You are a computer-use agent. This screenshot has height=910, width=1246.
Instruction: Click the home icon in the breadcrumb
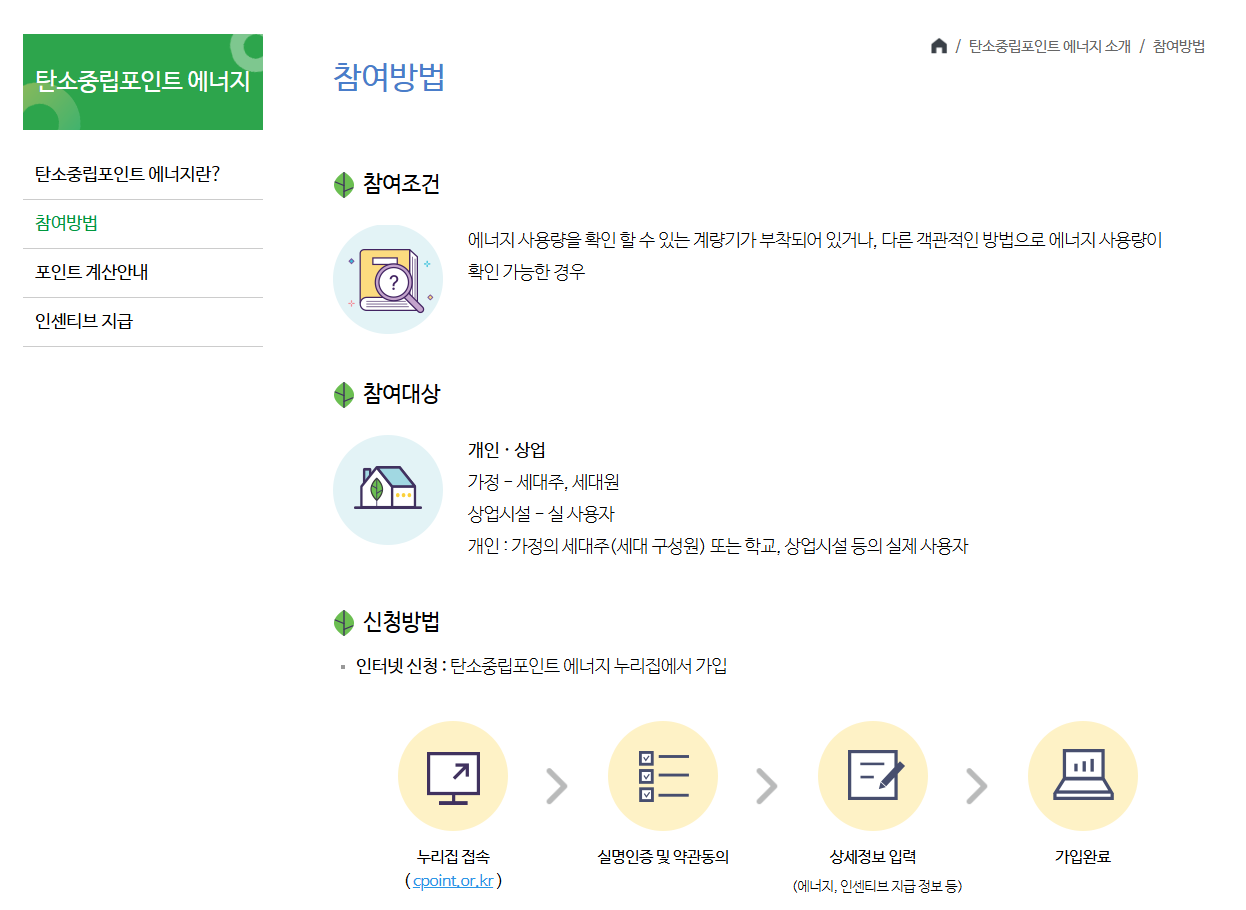tap(939, 46)
